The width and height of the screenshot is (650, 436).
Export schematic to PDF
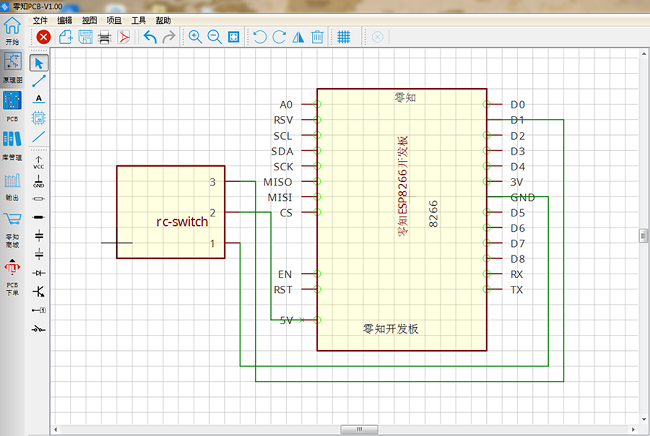(x=124, y=37)
